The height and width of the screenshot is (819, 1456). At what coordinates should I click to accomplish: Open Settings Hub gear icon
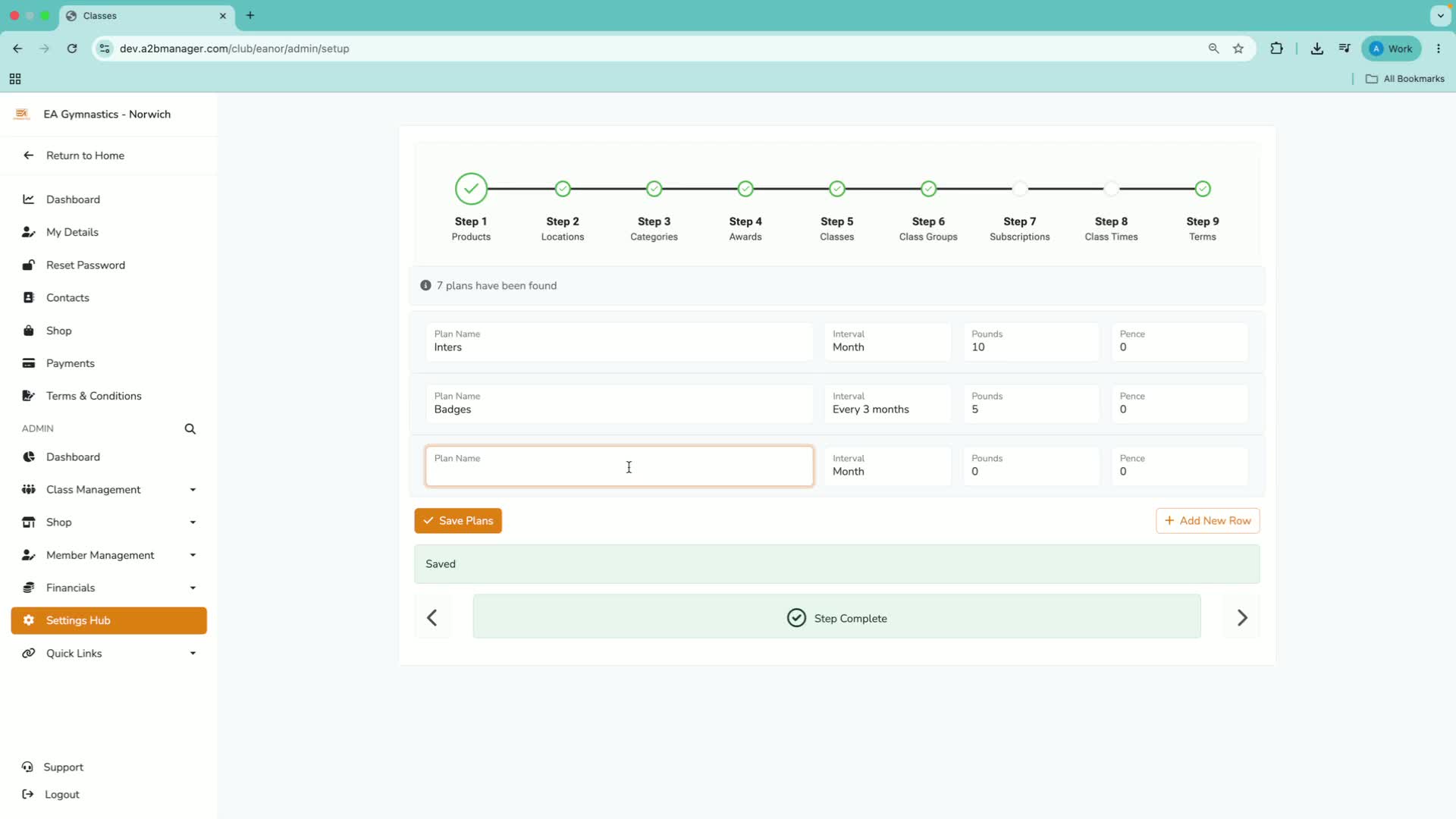29,620
